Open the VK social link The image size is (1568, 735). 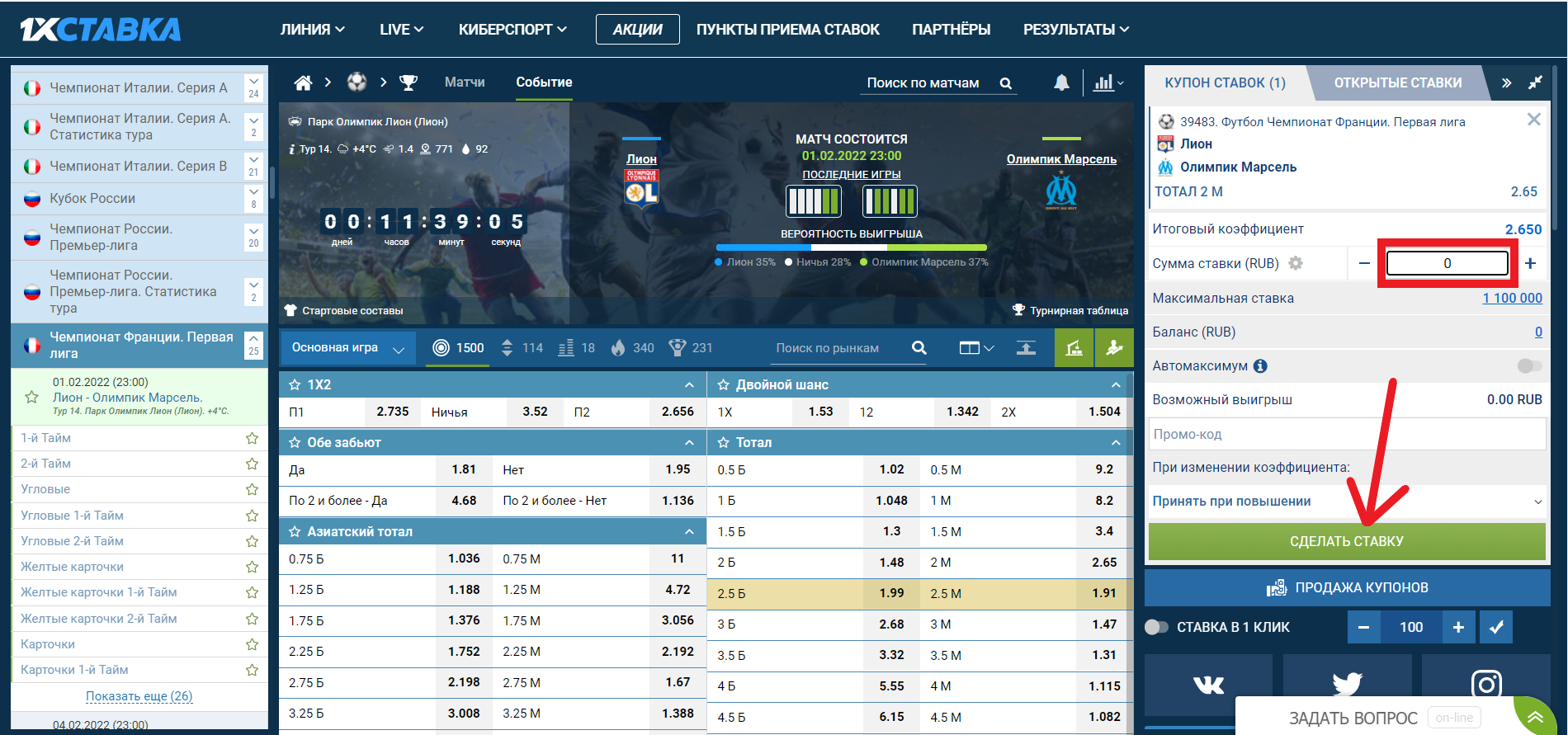click(x=1208, y=685)
